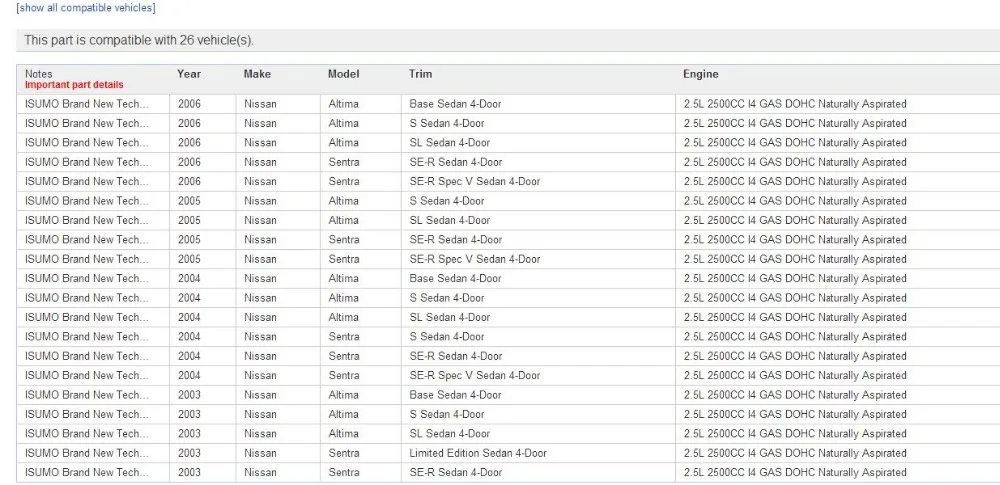Viewport: 1000px width, 485px height.
Task: Click year '2005' in the Altima S Sedan row
Action: click(x=189, y=201)
